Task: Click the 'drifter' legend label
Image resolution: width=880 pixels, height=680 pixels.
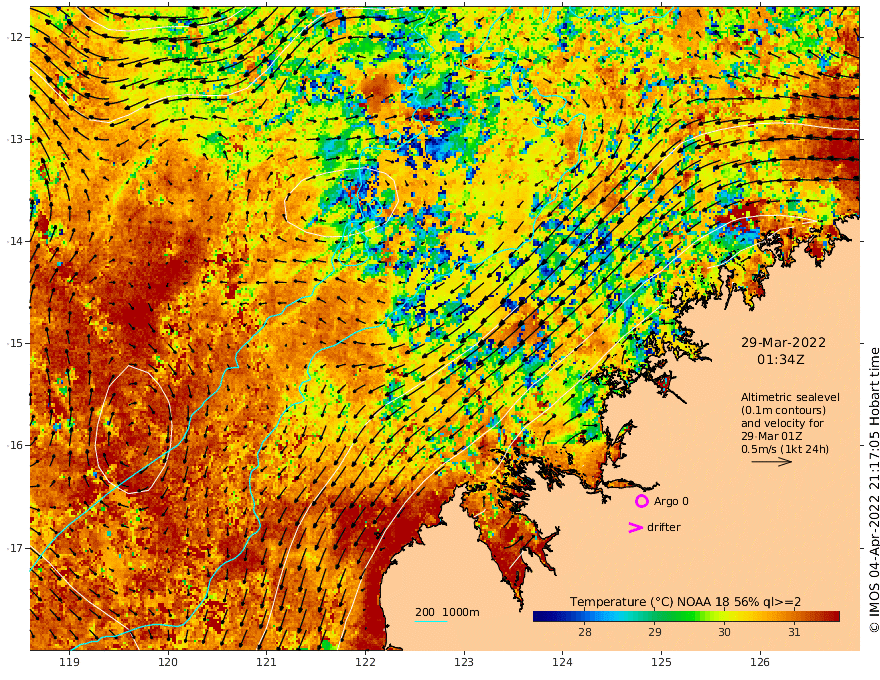Action: tap(664, 527)
